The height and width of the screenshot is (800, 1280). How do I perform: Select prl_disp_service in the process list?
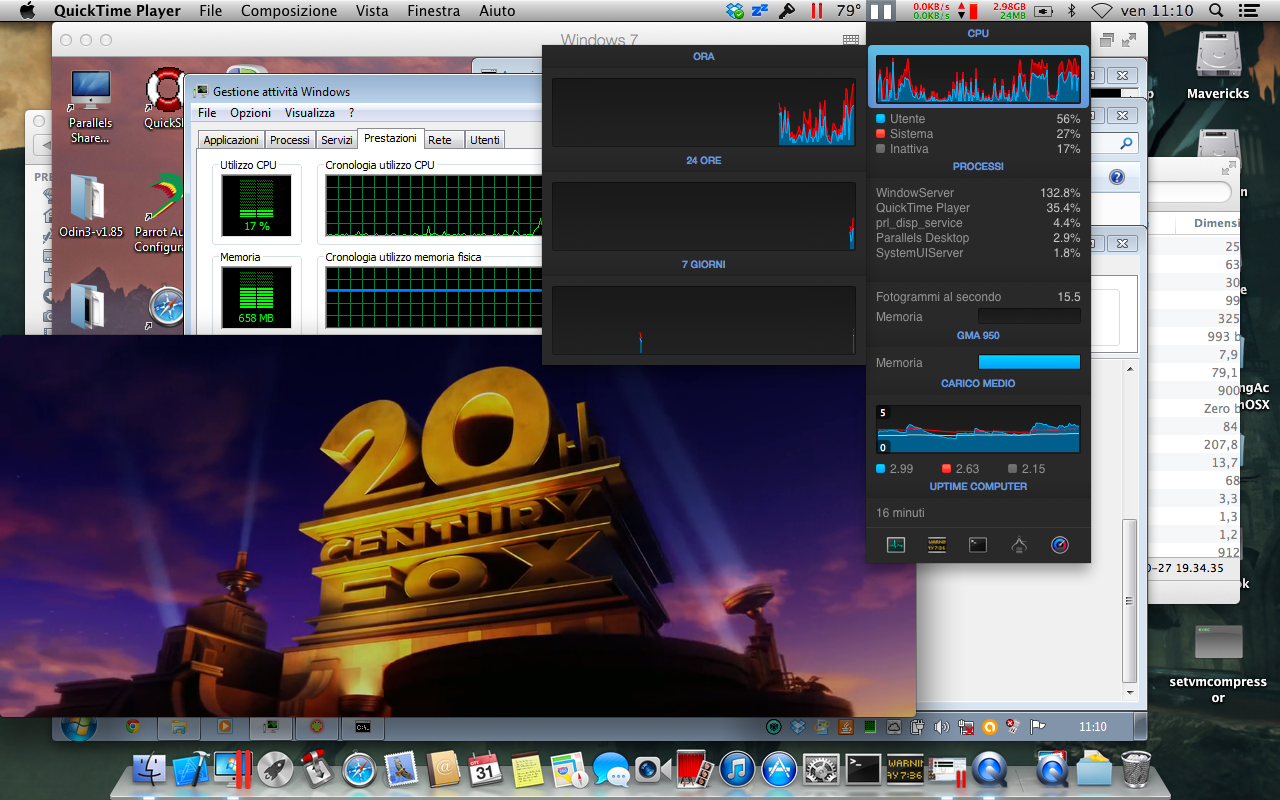[x=978, y=223]
